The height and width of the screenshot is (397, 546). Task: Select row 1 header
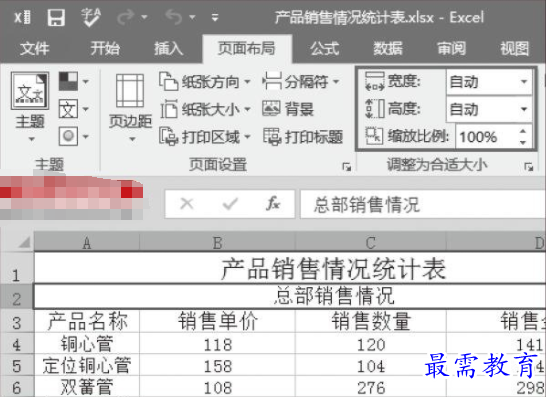pyautogui.click(x=16, y=267)
